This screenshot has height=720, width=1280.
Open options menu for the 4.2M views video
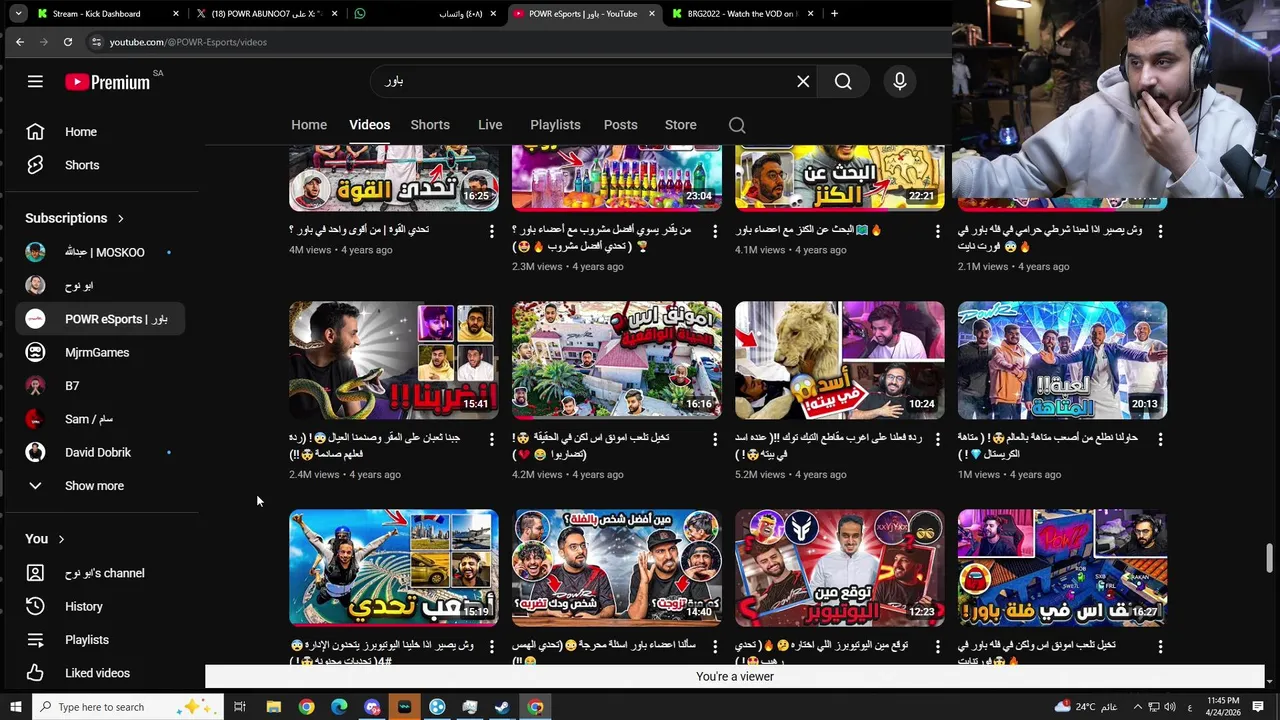(714, 439)
